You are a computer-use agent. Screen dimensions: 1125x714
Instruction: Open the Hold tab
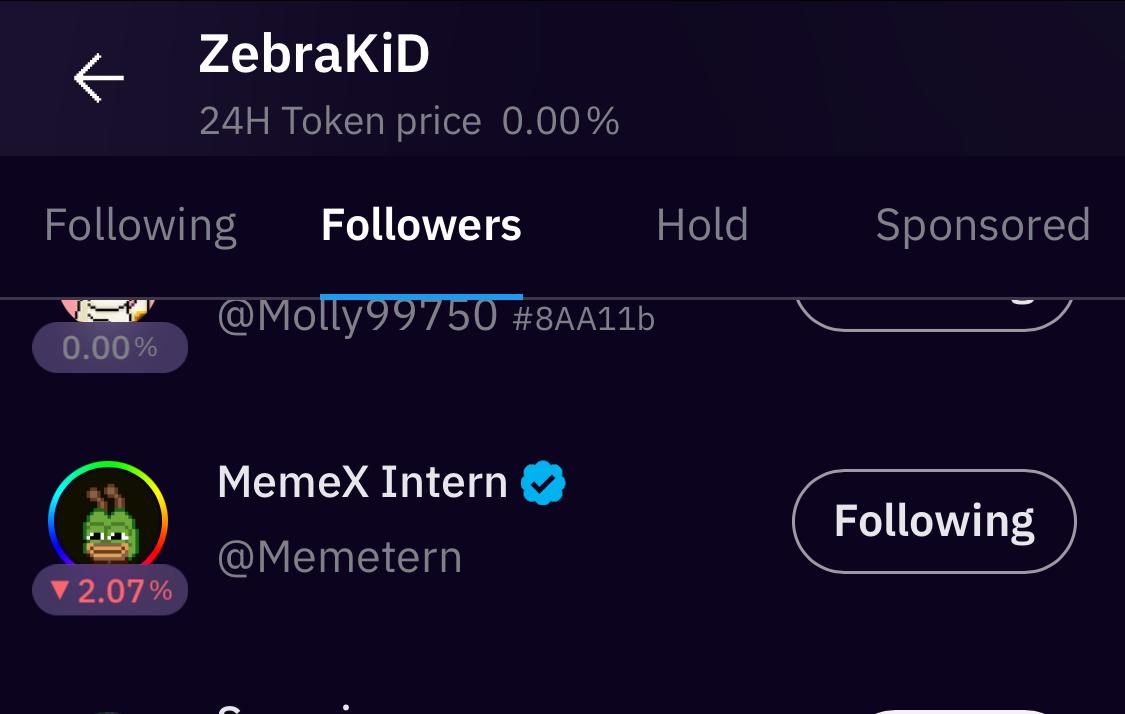[x=702, y=225]
